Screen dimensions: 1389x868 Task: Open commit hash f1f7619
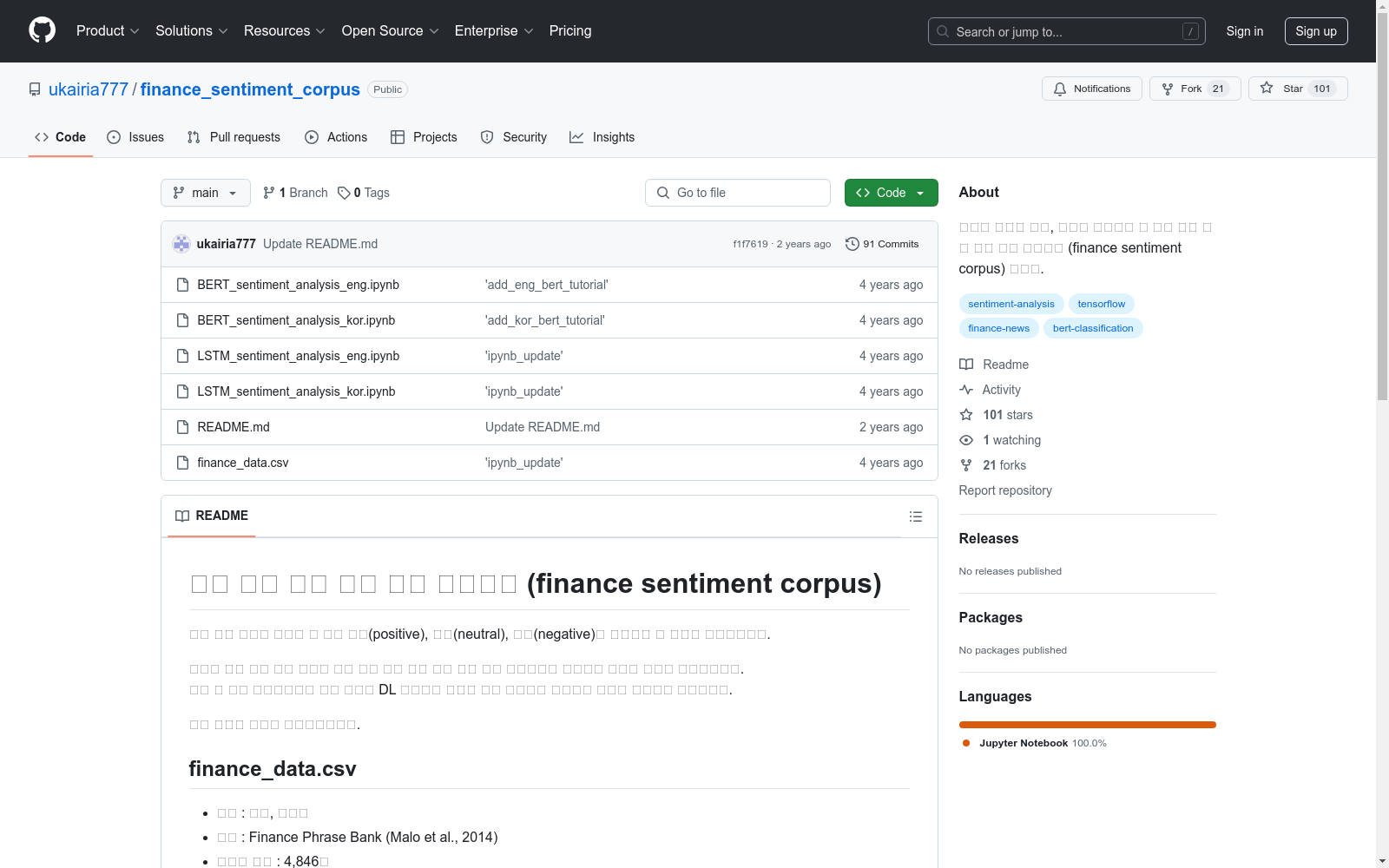tap(750, 244)
